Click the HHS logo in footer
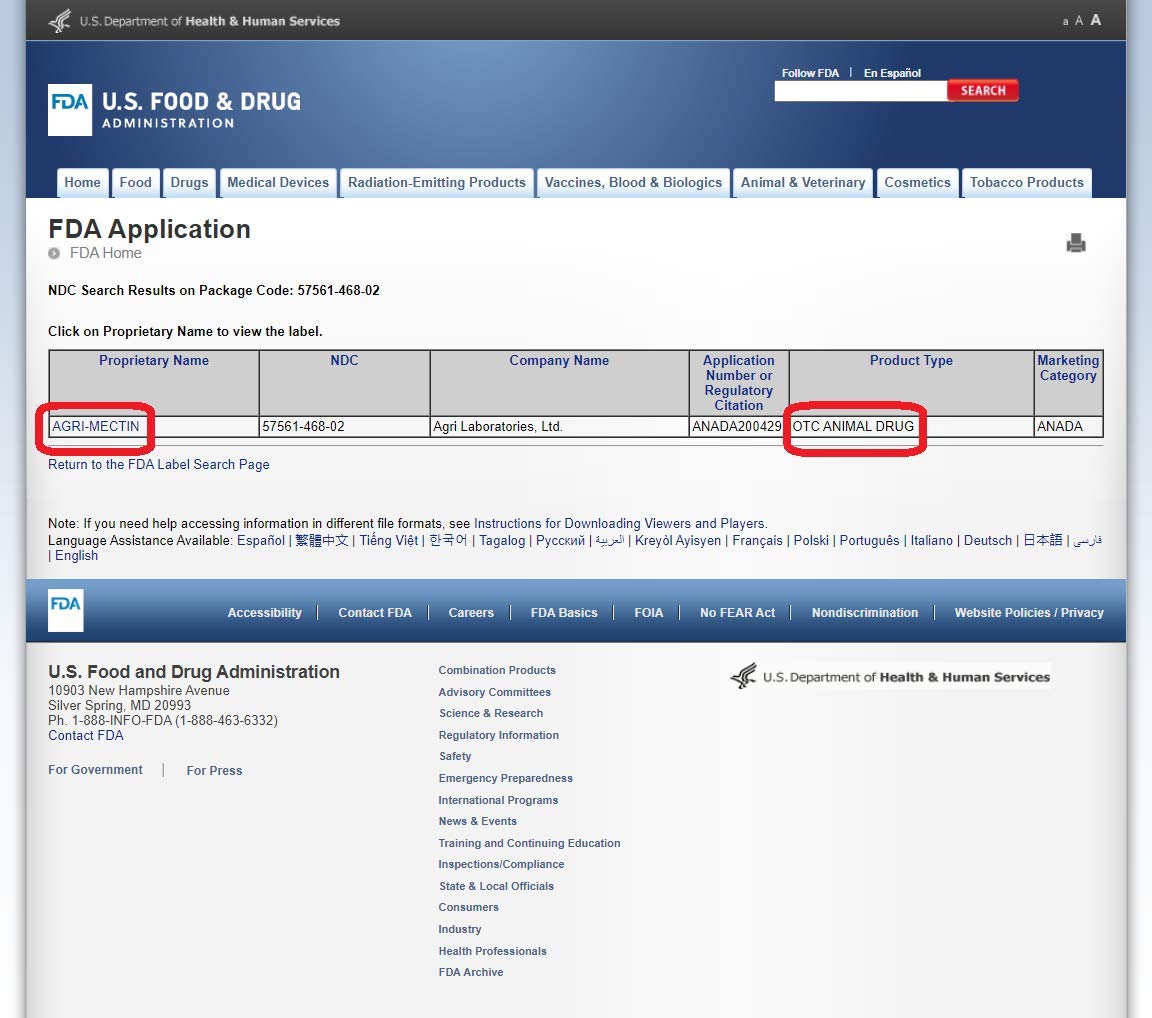Screen dimensions: 1152x1018 pos(890,677)
